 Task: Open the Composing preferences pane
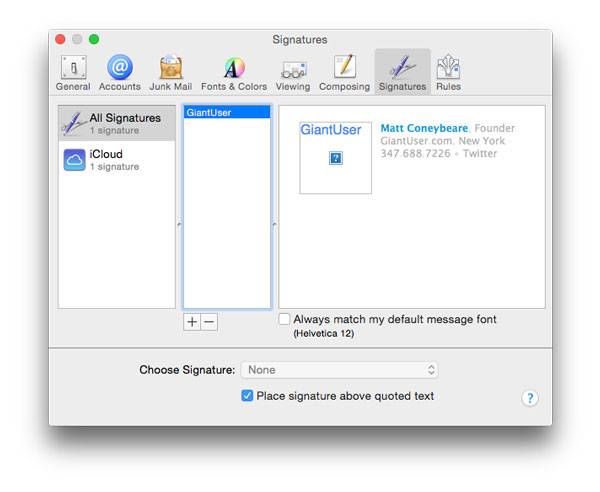tap(344, 72)
